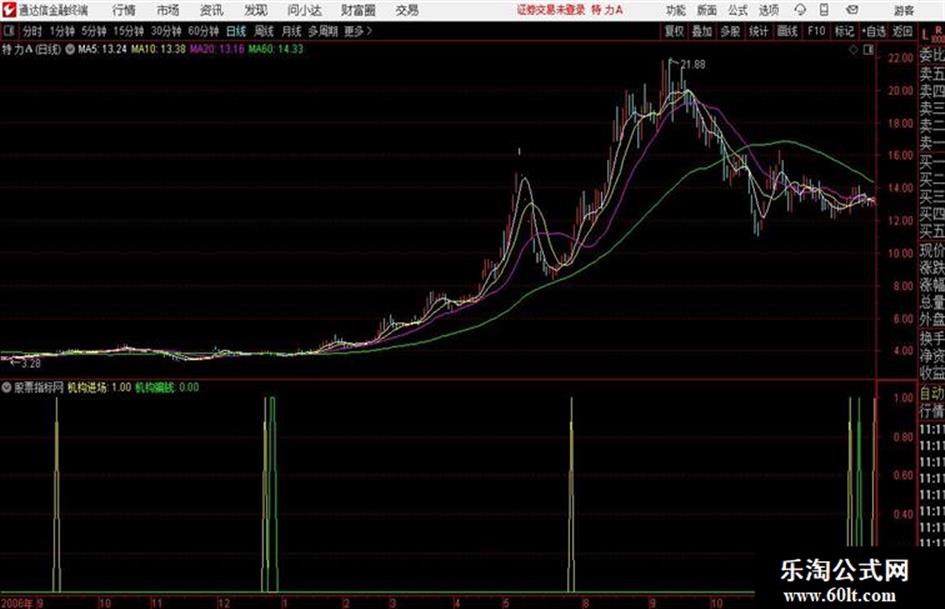Select the 周线 weekly period tab
Viewport: 945px width, 609px height.
click(x=264, y=31)
